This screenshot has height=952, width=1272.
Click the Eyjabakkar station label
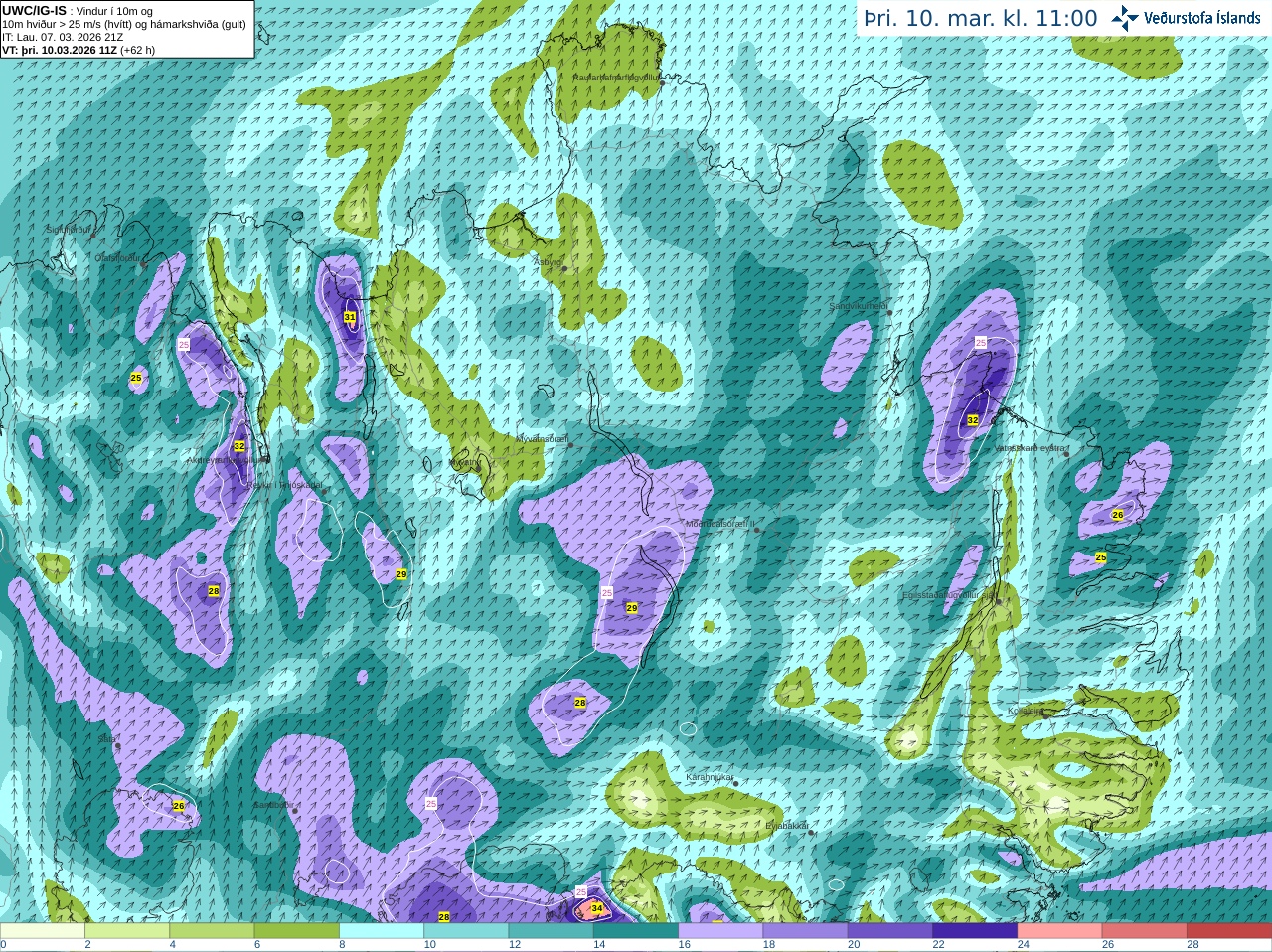788,826
